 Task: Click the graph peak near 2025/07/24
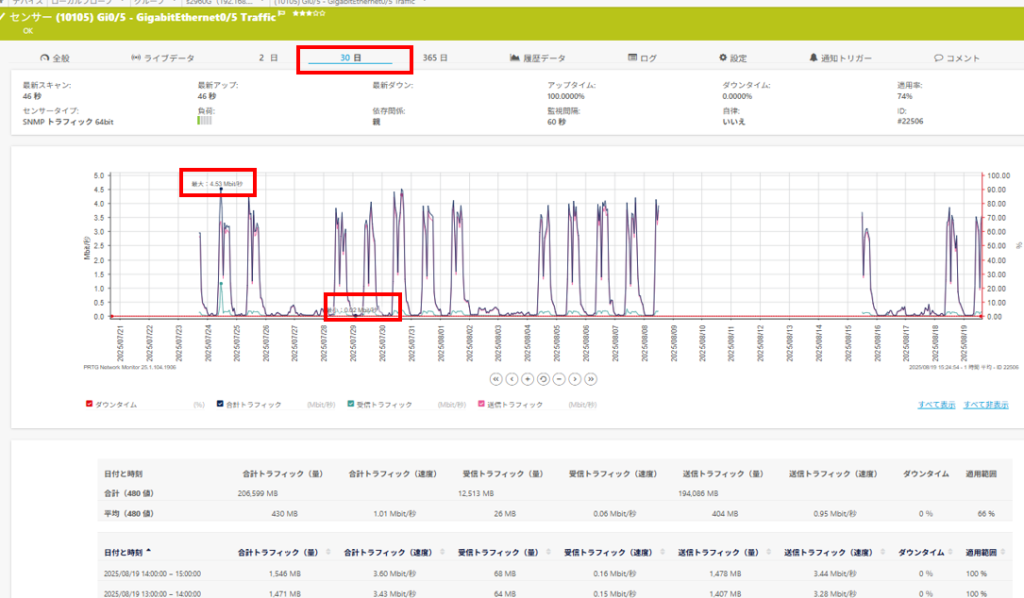pos(221,190)
